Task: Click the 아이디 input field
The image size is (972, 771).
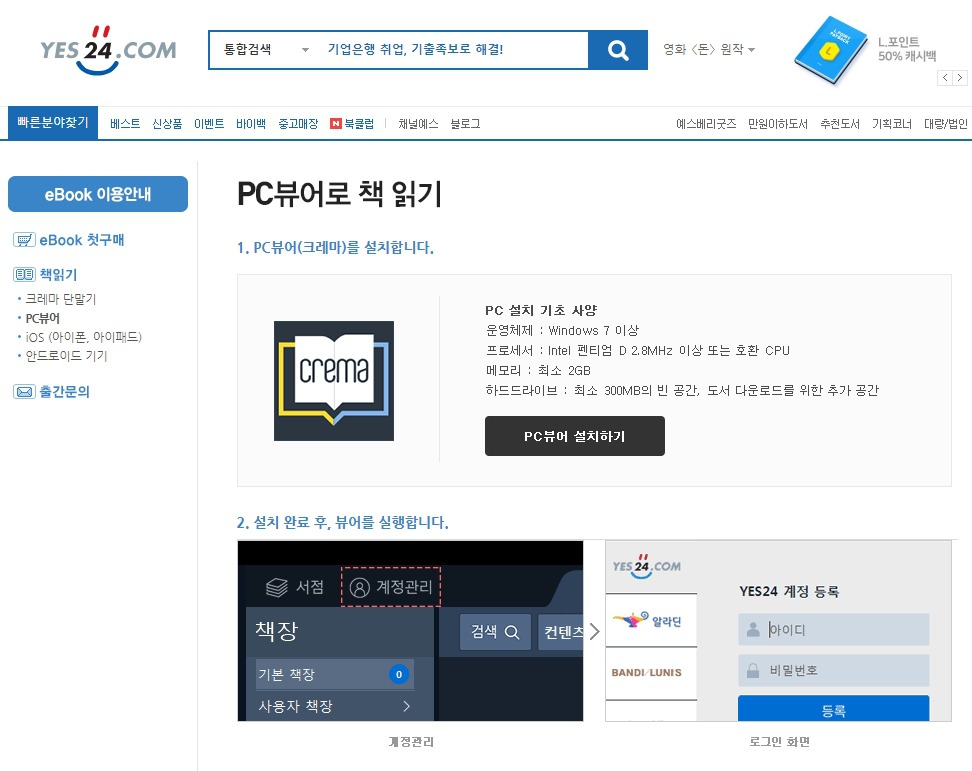Action: [x=834, y=630]
